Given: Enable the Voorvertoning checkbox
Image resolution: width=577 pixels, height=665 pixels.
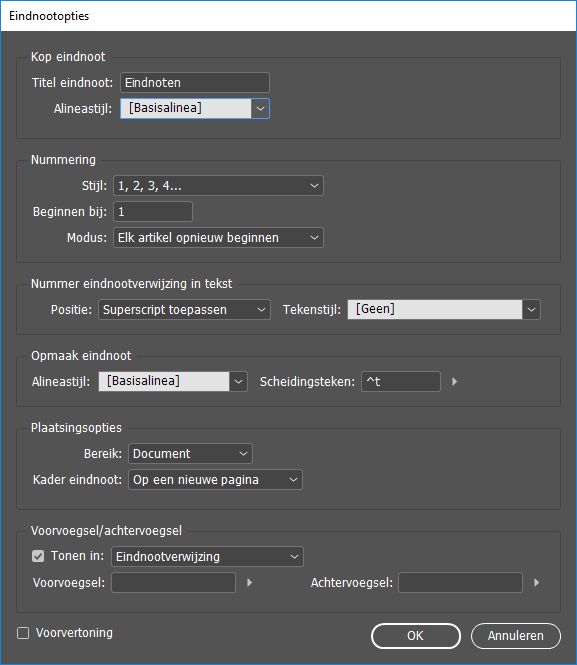Looking at the screenshot, I should tap(23, 633).
